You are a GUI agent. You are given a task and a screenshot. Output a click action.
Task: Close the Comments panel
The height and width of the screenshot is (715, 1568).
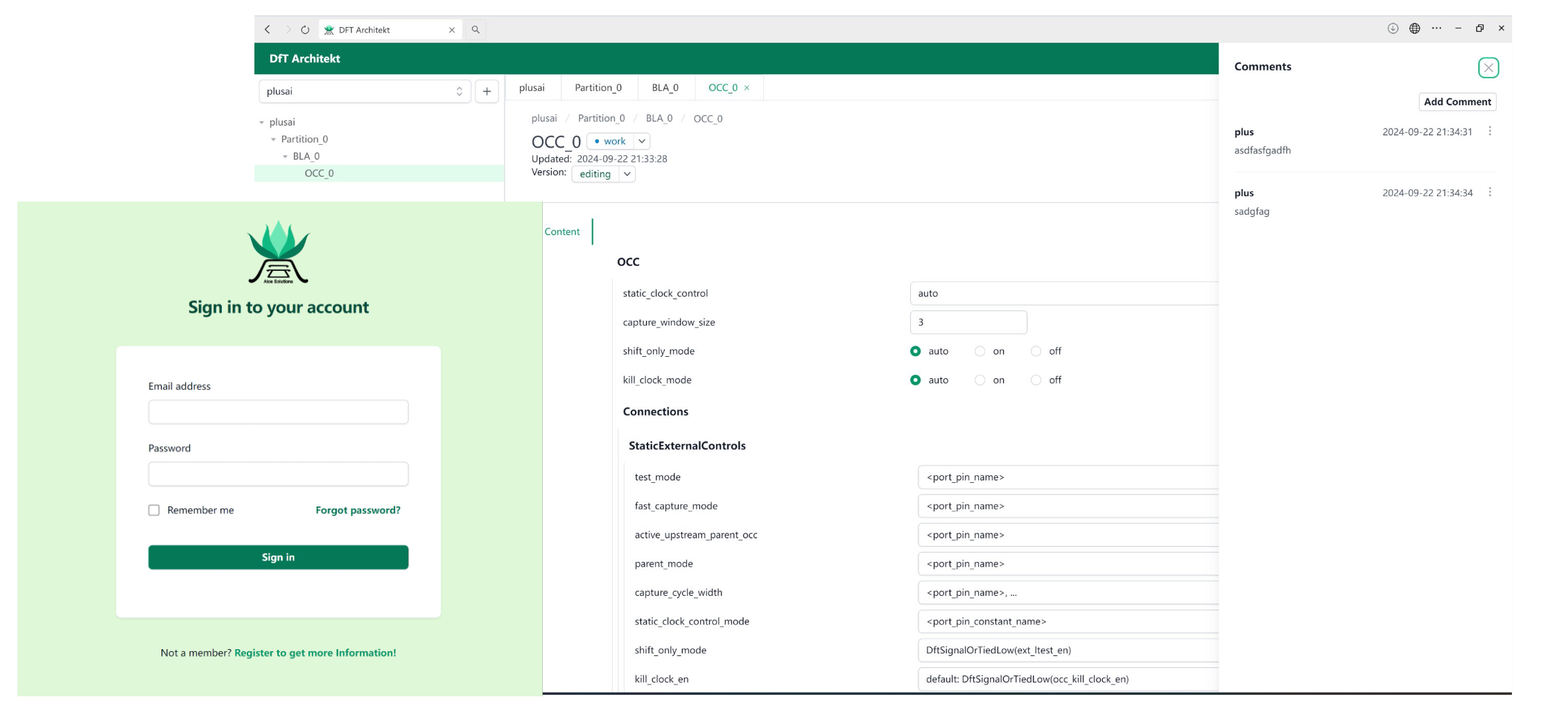pos(1488,68)
